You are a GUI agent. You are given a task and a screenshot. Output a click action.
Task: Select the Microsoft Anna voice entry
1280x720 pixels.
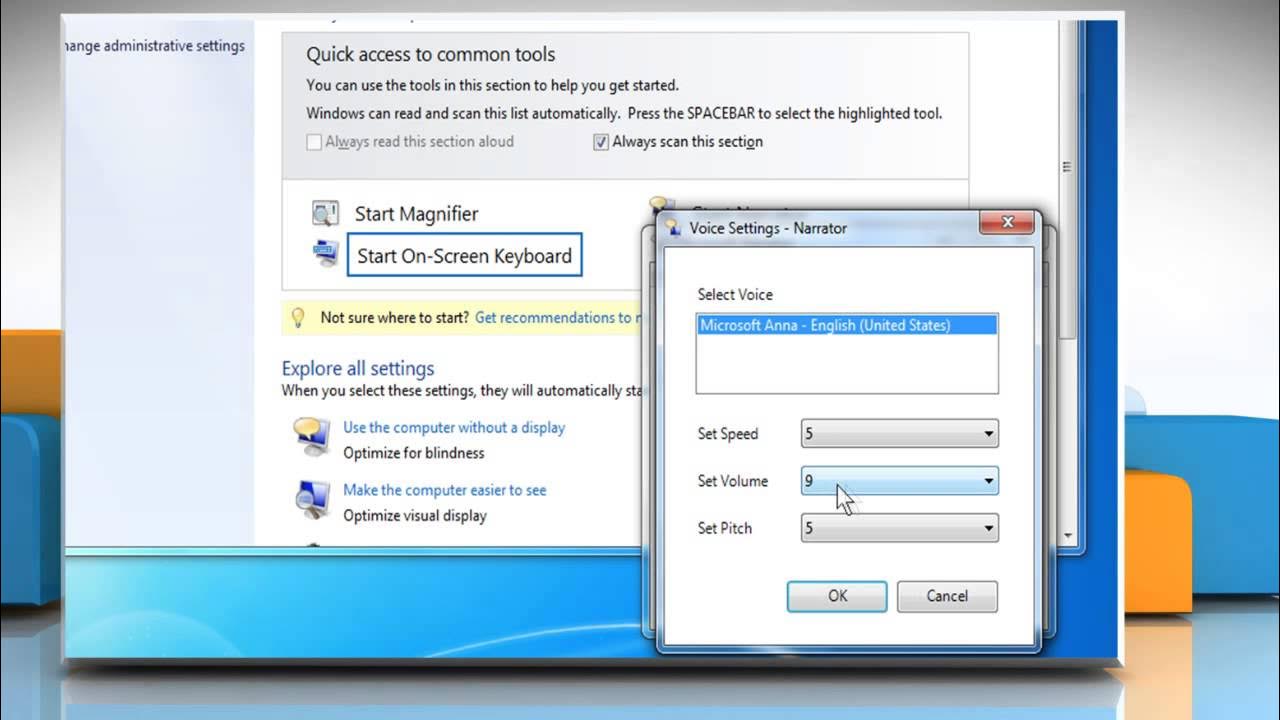coord(846,325)
